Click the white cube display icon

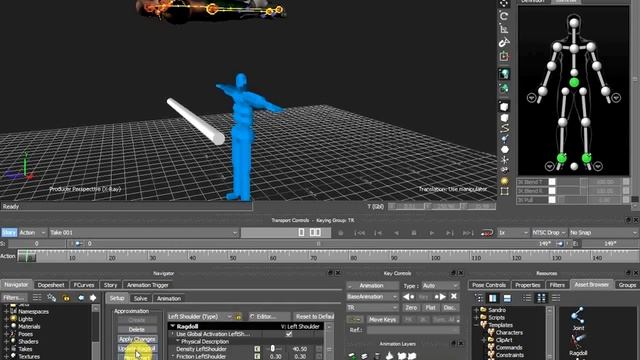pos(504,107)
